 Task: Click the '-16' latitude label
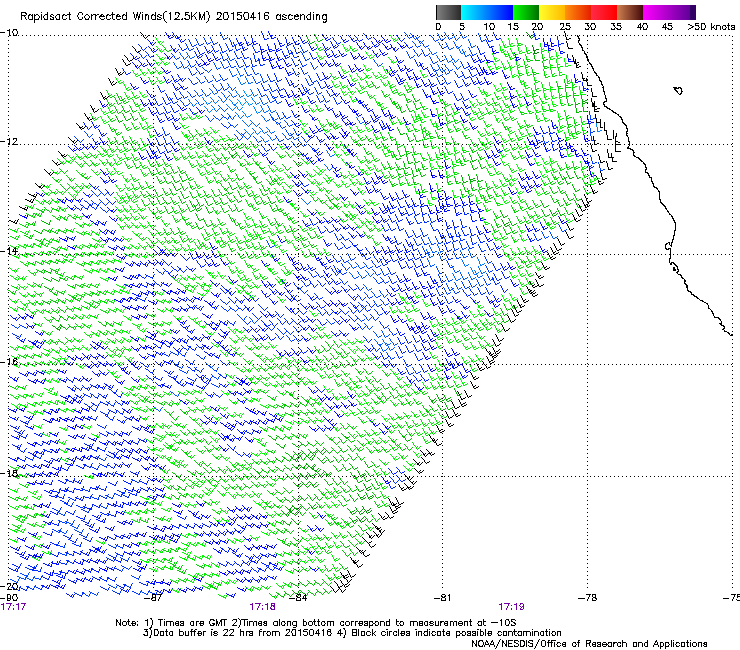pos(9,362)
